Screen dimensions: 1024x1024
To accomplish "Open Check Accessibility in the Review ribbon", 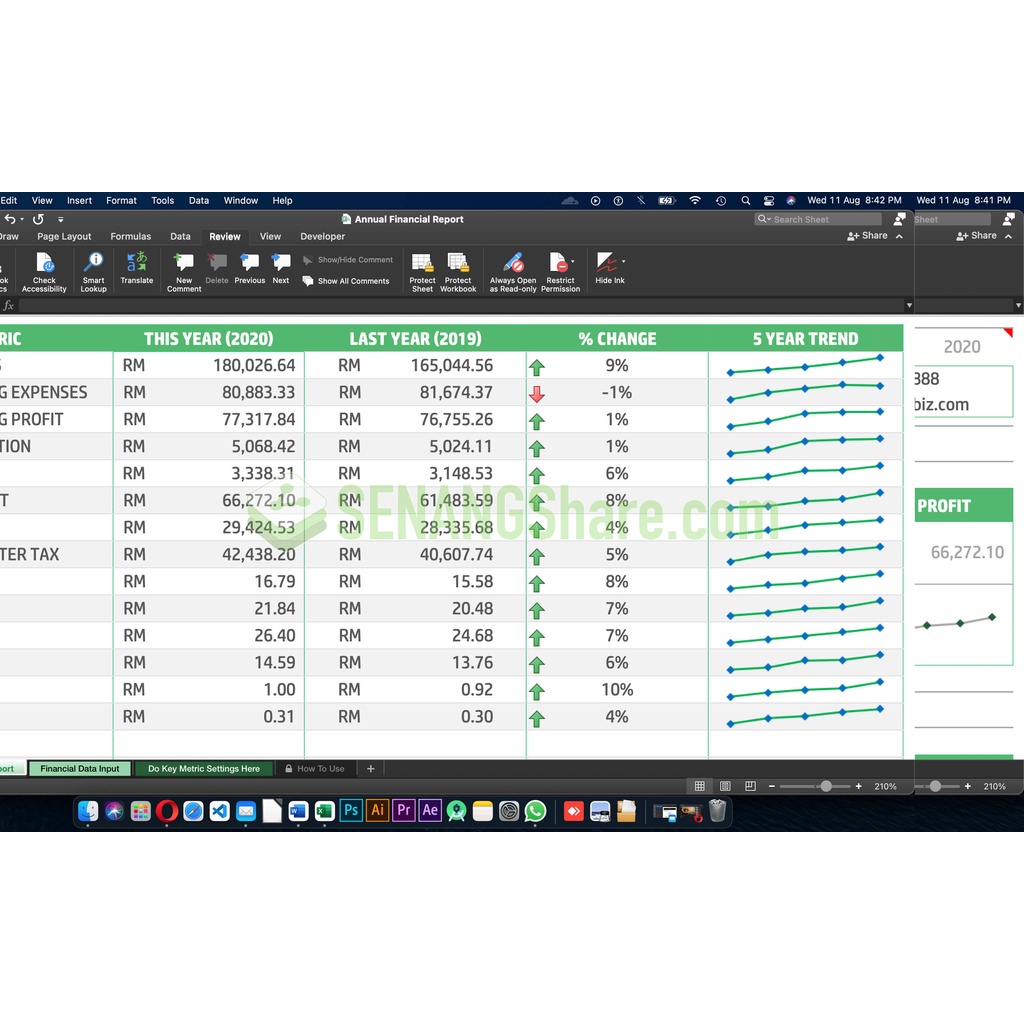I will tap(44, 272).
